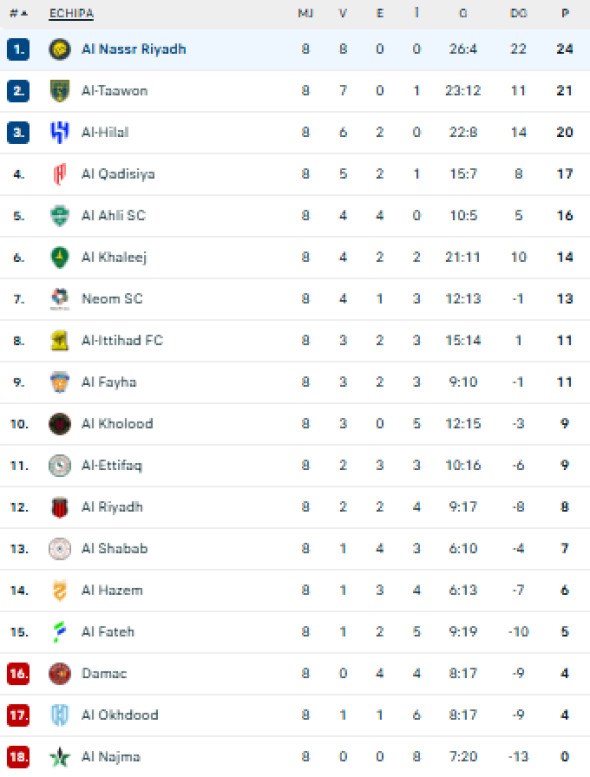Click the Al Qadisiya red crest
This screenshot has height=777, width=590.
click(59, 174)
